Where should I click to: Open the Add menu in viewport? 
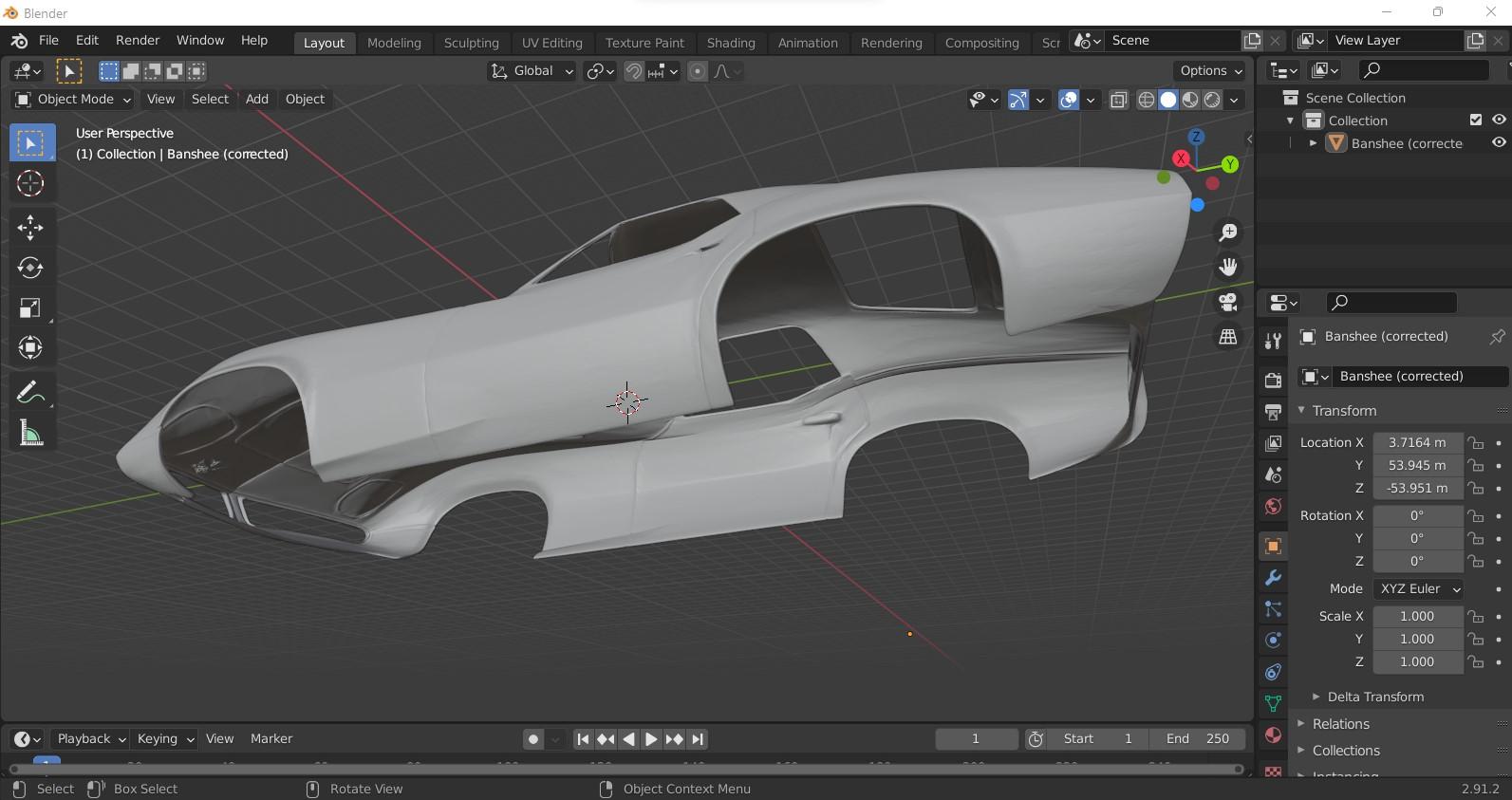click(x=257, y=99)
